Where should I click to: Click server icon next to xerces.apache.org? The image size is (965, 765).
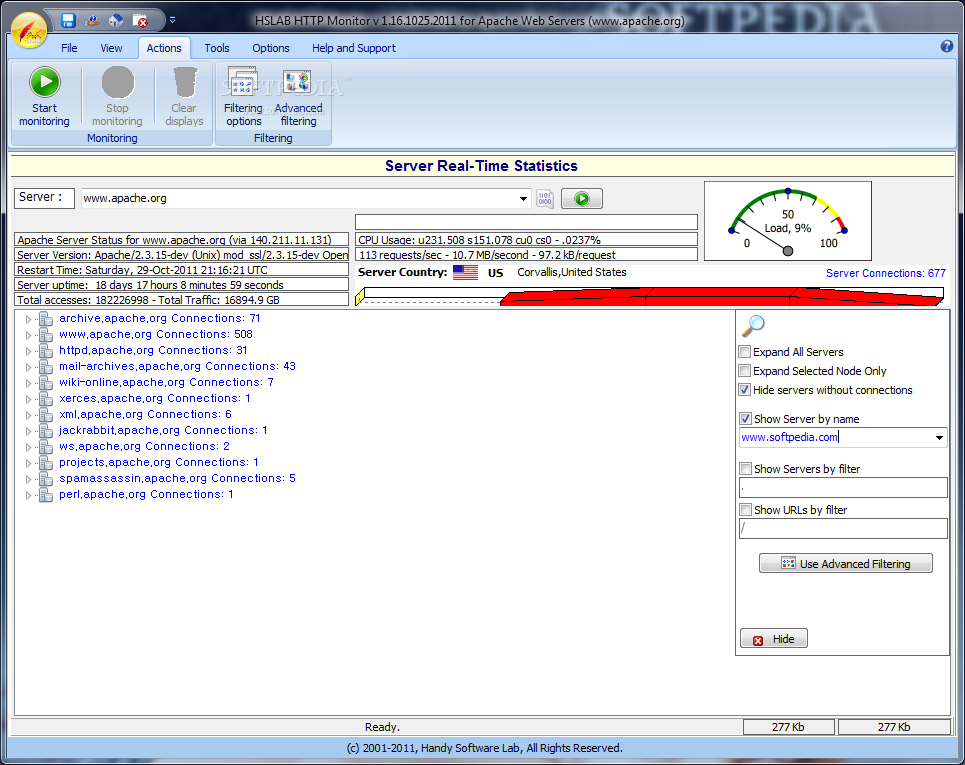(x=46, y=399)
